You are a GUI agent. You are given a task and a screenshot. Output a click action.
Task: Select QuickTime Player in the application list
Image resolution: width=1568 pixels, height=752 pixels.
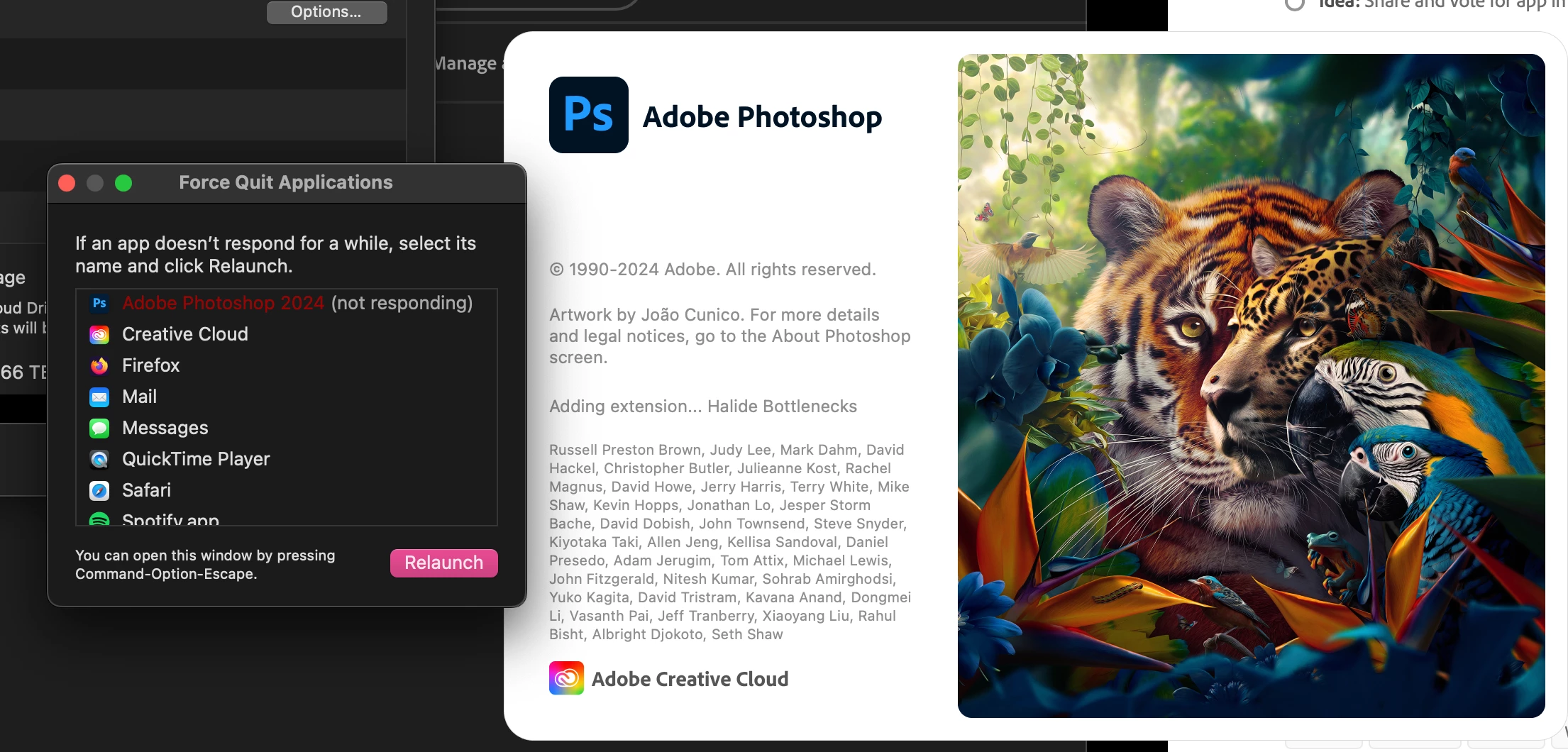287,459
